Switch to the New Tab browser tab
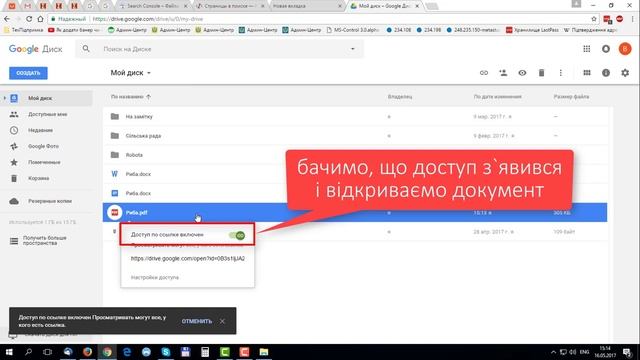640x360 pixels. coord(306,6)
